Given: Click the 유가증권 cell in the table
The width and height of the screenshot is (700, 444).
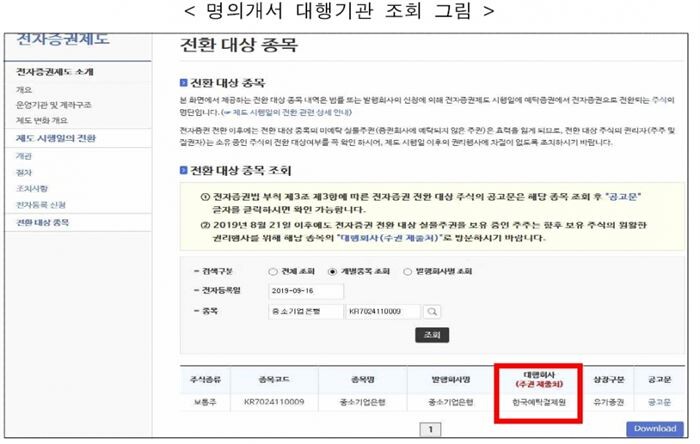Looking at the screenshot, I should pos(608,402).
